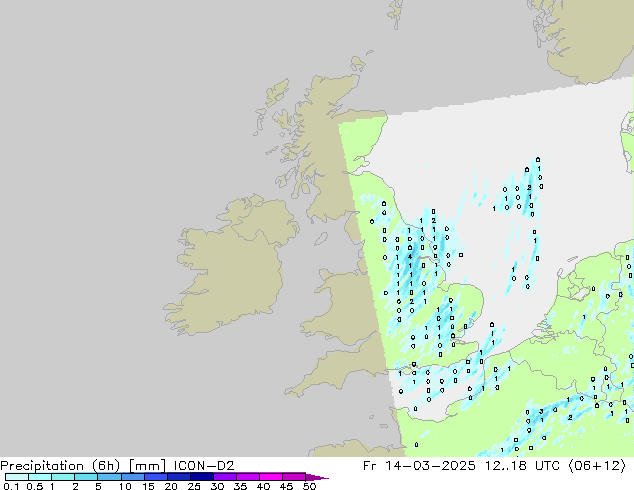This screenshot has width=634, height=490.
Task: Click the 30–35 mm purple legend box
Action: (225, 477)
